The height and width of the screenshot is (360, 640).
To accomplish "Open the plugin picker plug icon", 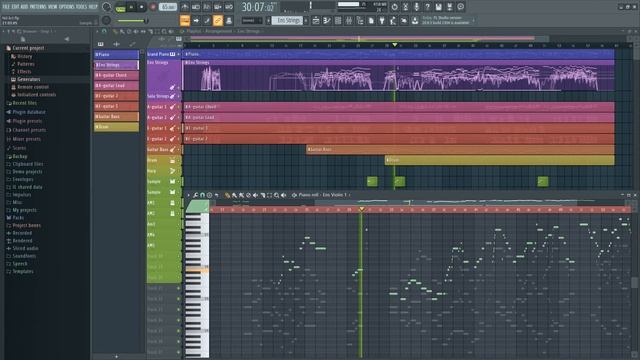I will tap(382, 20).
